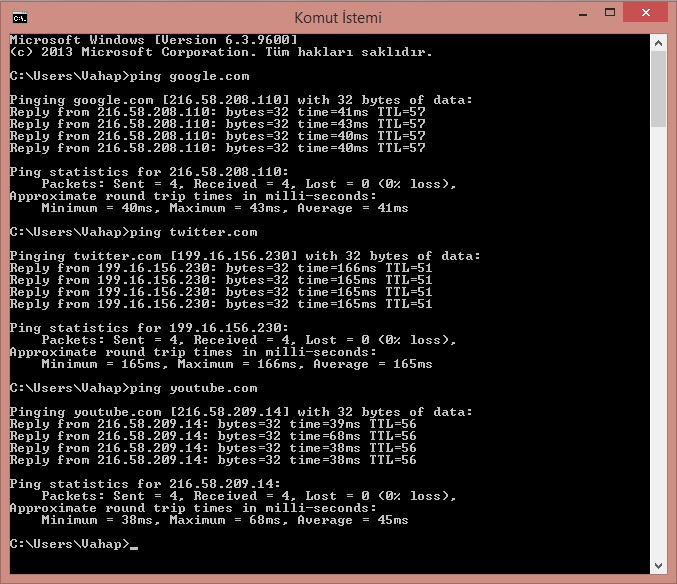Open the Command Prompt system menu icon
This screenshot has width=677, height=584.
coord(20,18)
